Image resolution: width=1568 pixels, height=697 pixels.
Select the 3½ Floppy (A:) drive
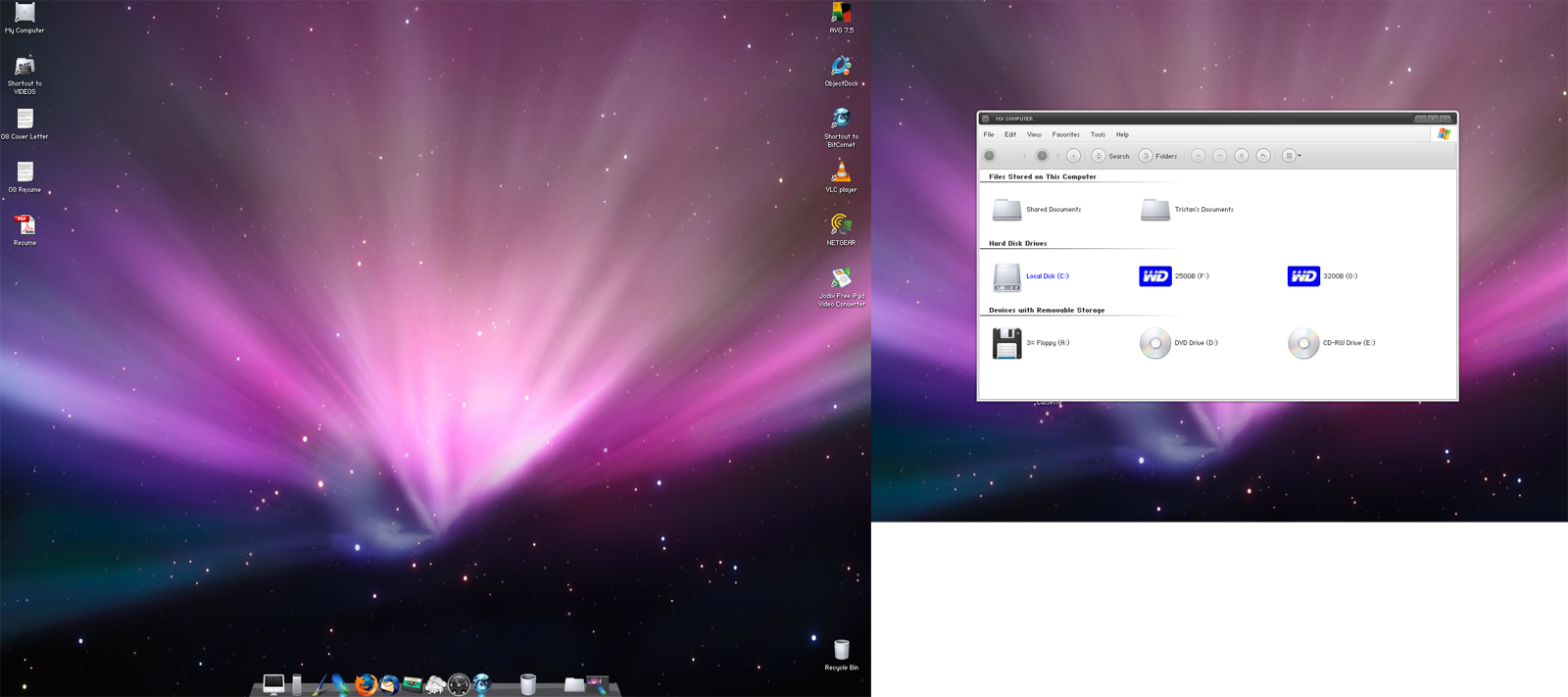coord(1030,343)
